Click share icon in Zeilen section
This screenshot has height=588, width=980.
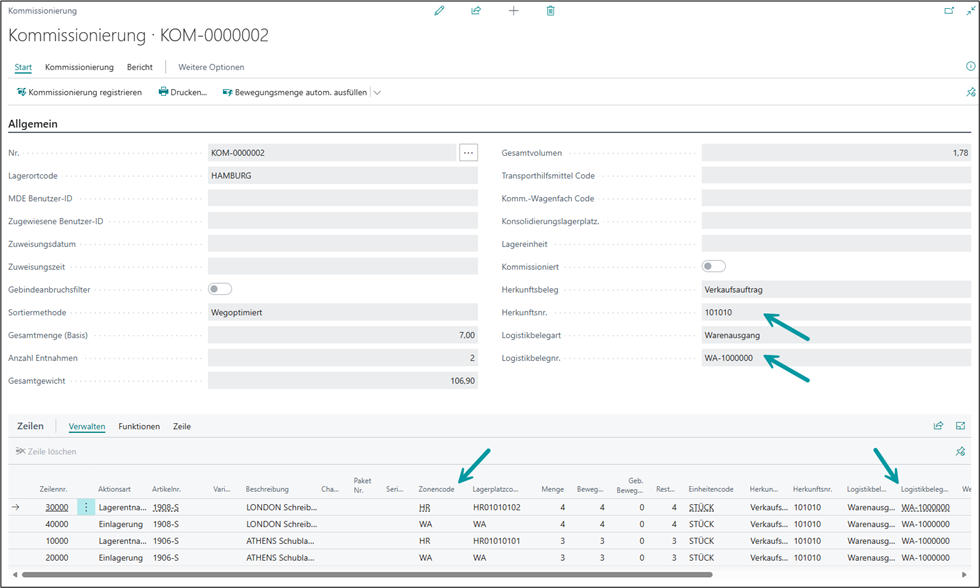pyautogui.click(x=938, y=426)
